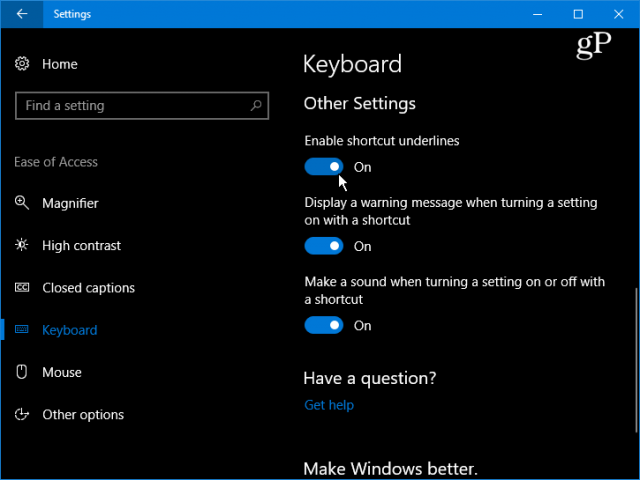Image resolution: width=640 pixels, height=480 pixels.
Task: Click the Keyboard page title
Action: point(352,64)
